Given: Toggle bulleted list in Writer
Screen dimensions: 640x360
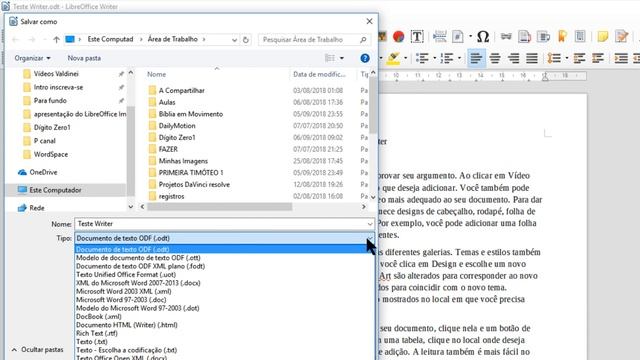Looking at the screenshot, I should pos(422,58).
